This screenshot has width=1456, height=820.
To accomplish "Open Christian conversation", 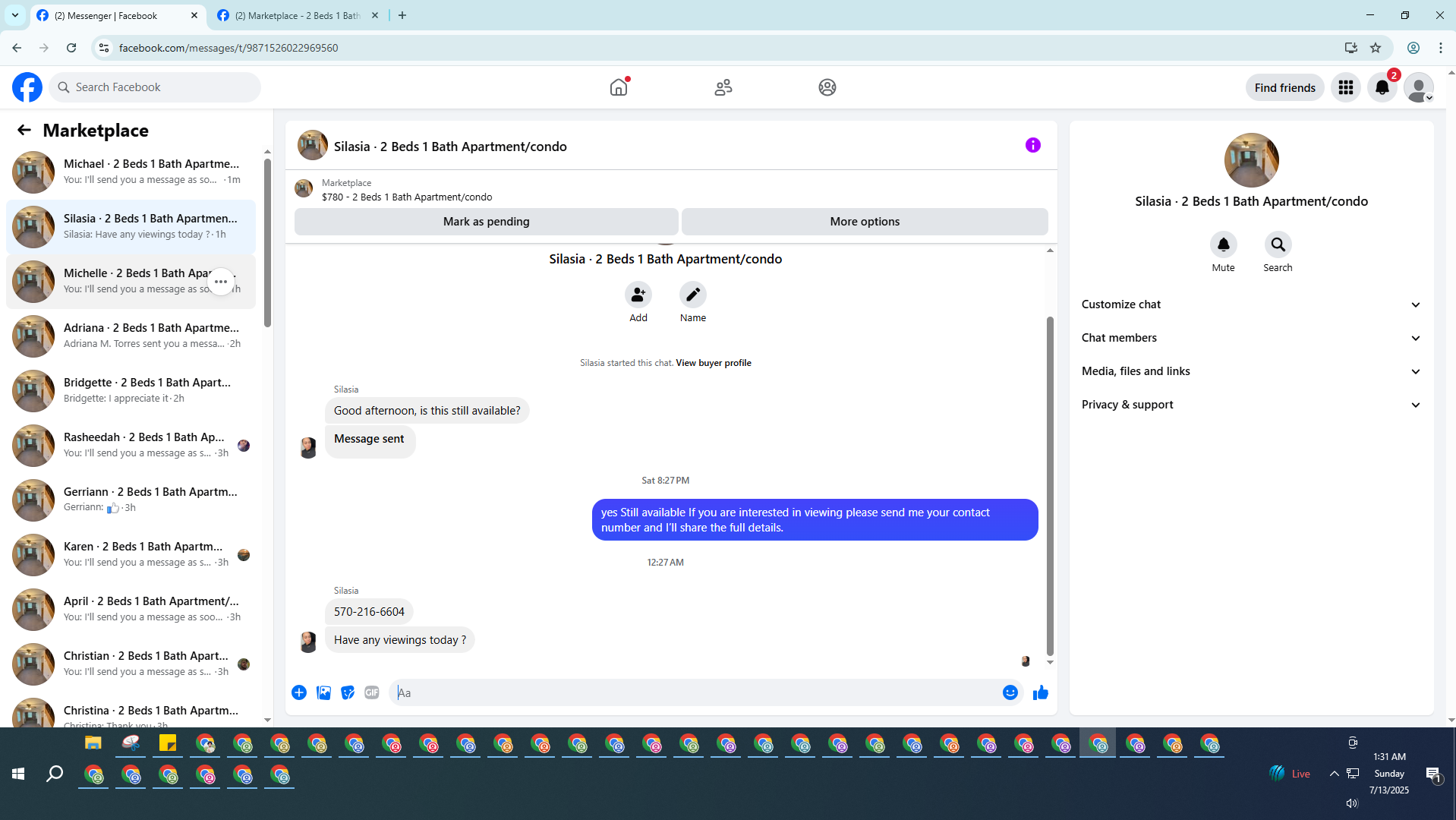I will tap(131, 664).
